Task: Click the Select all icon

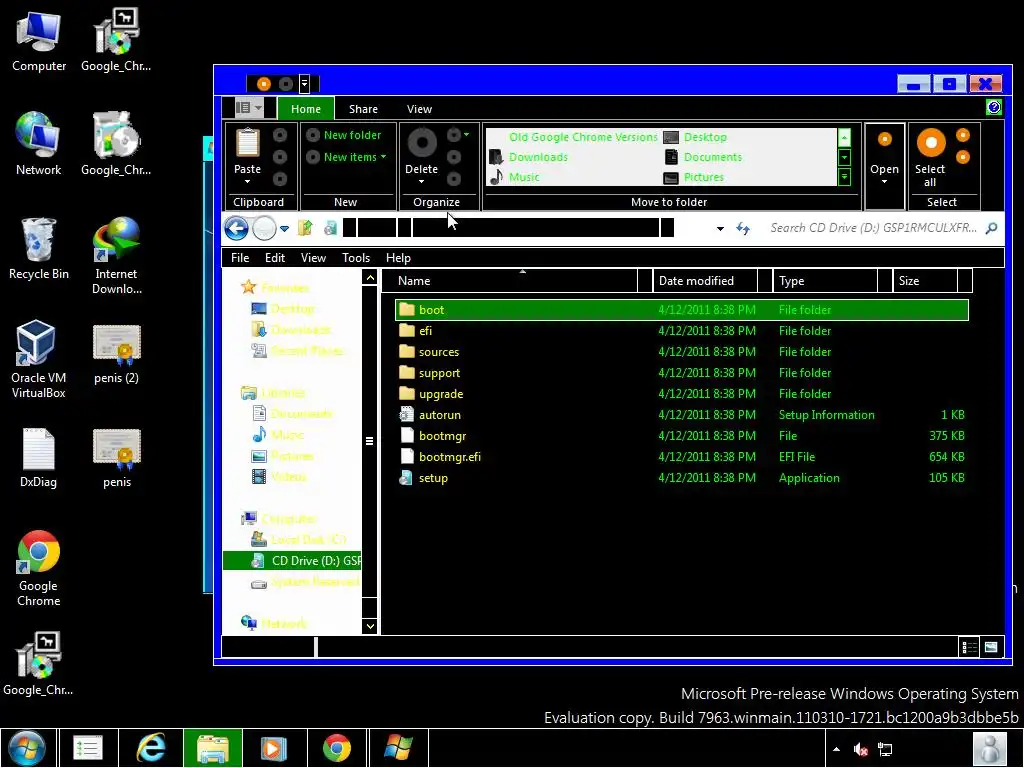Action: coord(931,143)
